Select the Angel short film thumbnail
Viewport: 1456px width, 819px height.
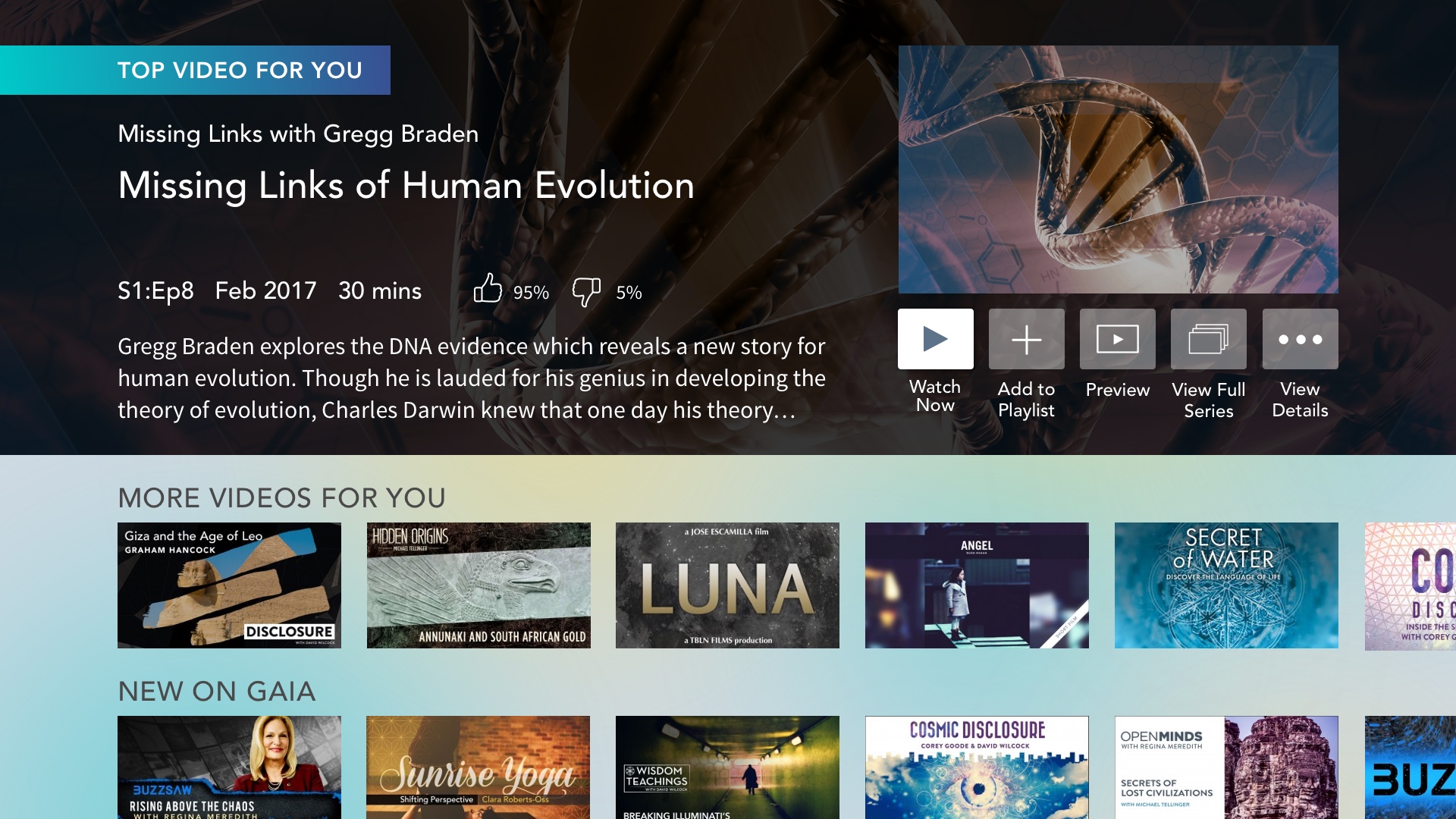click(977, 585)
